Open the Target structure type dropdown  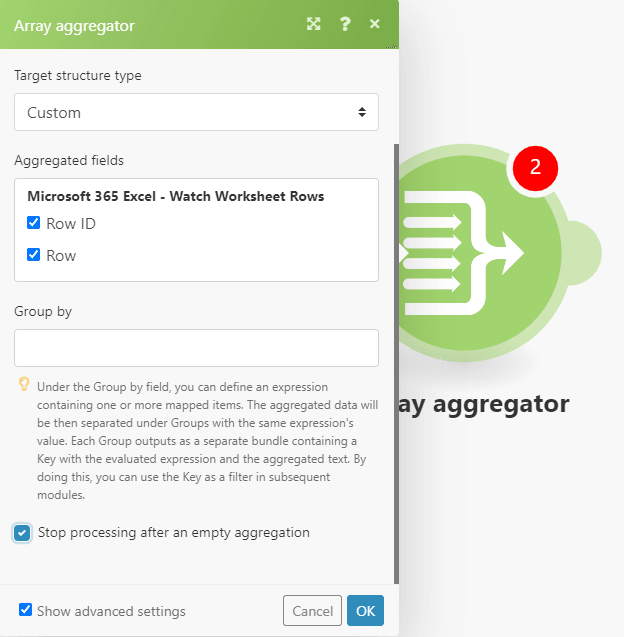click(x=196, y=112)
